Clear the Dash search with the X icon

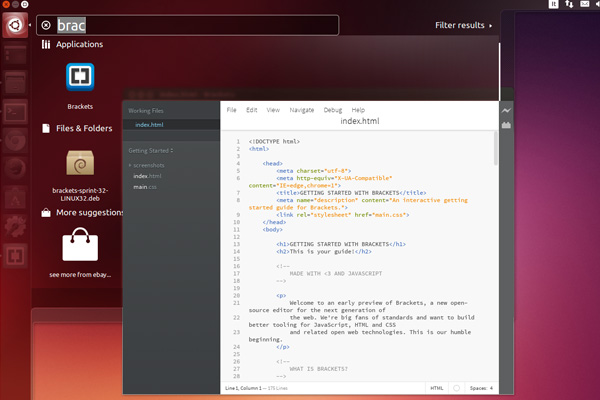tap(46, 25)
